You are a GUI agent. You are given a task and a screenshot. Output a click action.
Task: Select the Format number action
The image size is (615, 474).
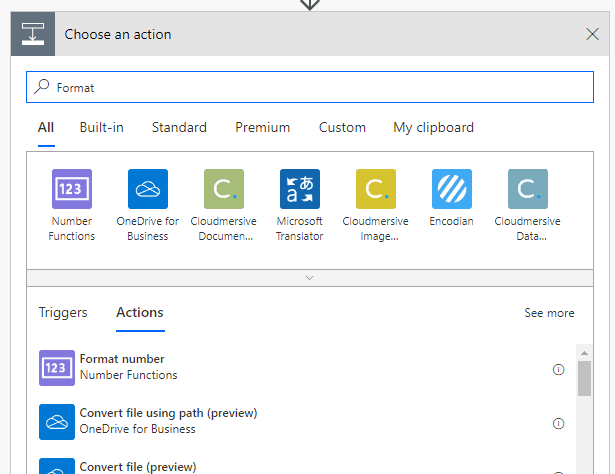pos(301,368)
